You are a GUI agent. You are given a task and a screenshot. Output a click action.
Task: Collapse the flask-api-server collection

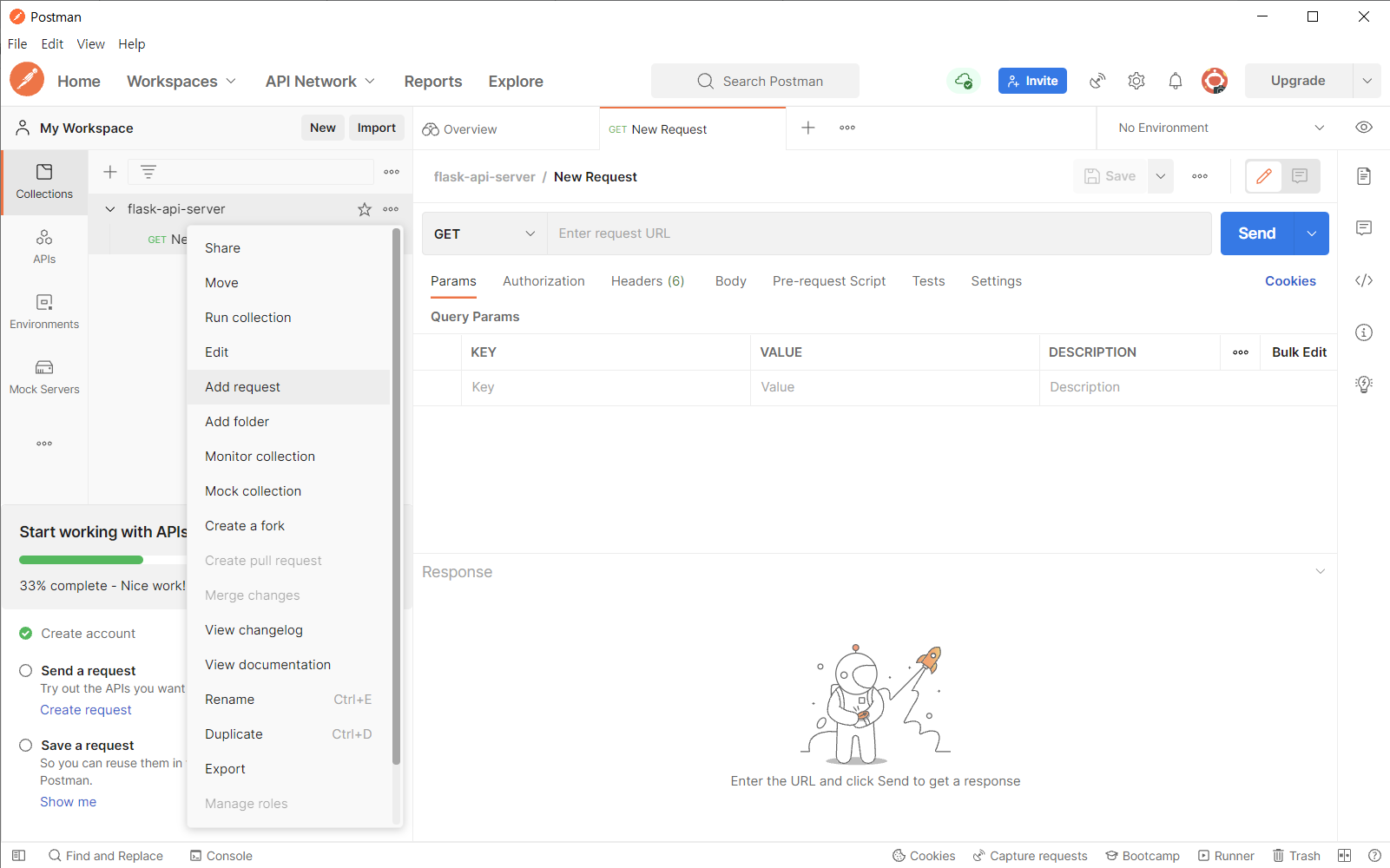[x=110, y=209]
